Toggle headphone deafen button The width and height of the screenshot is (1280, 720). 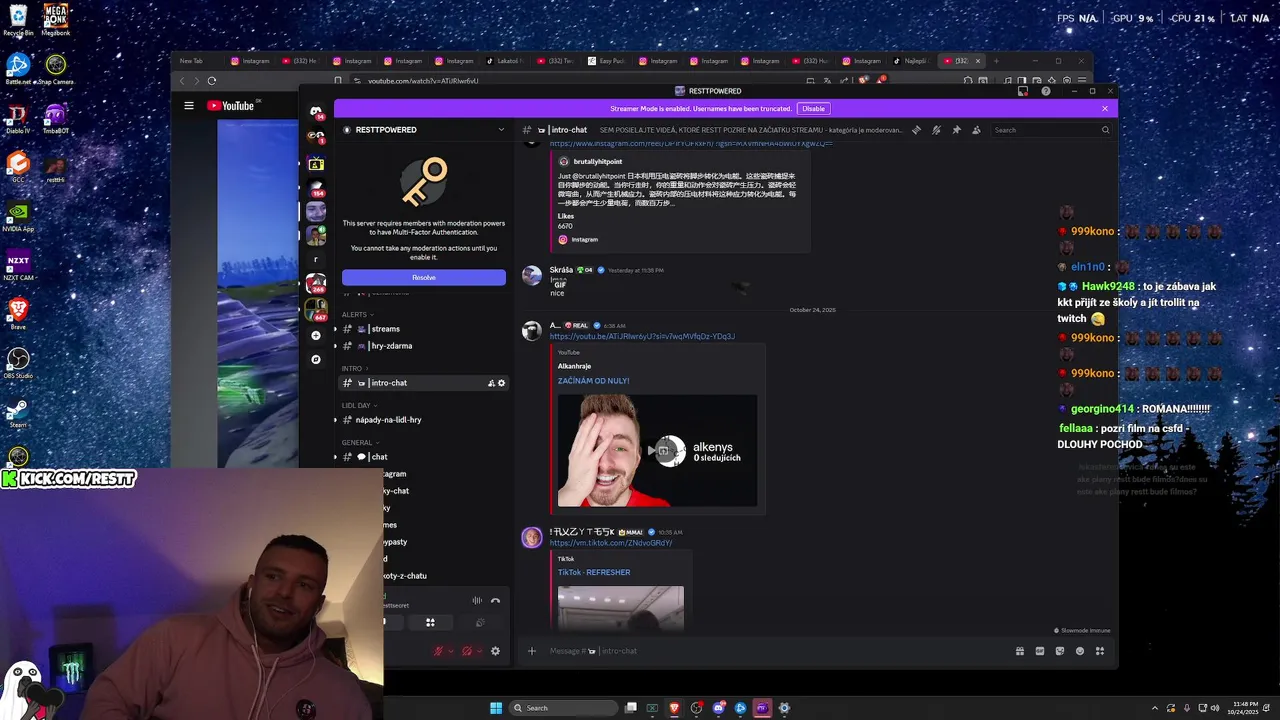467,651
